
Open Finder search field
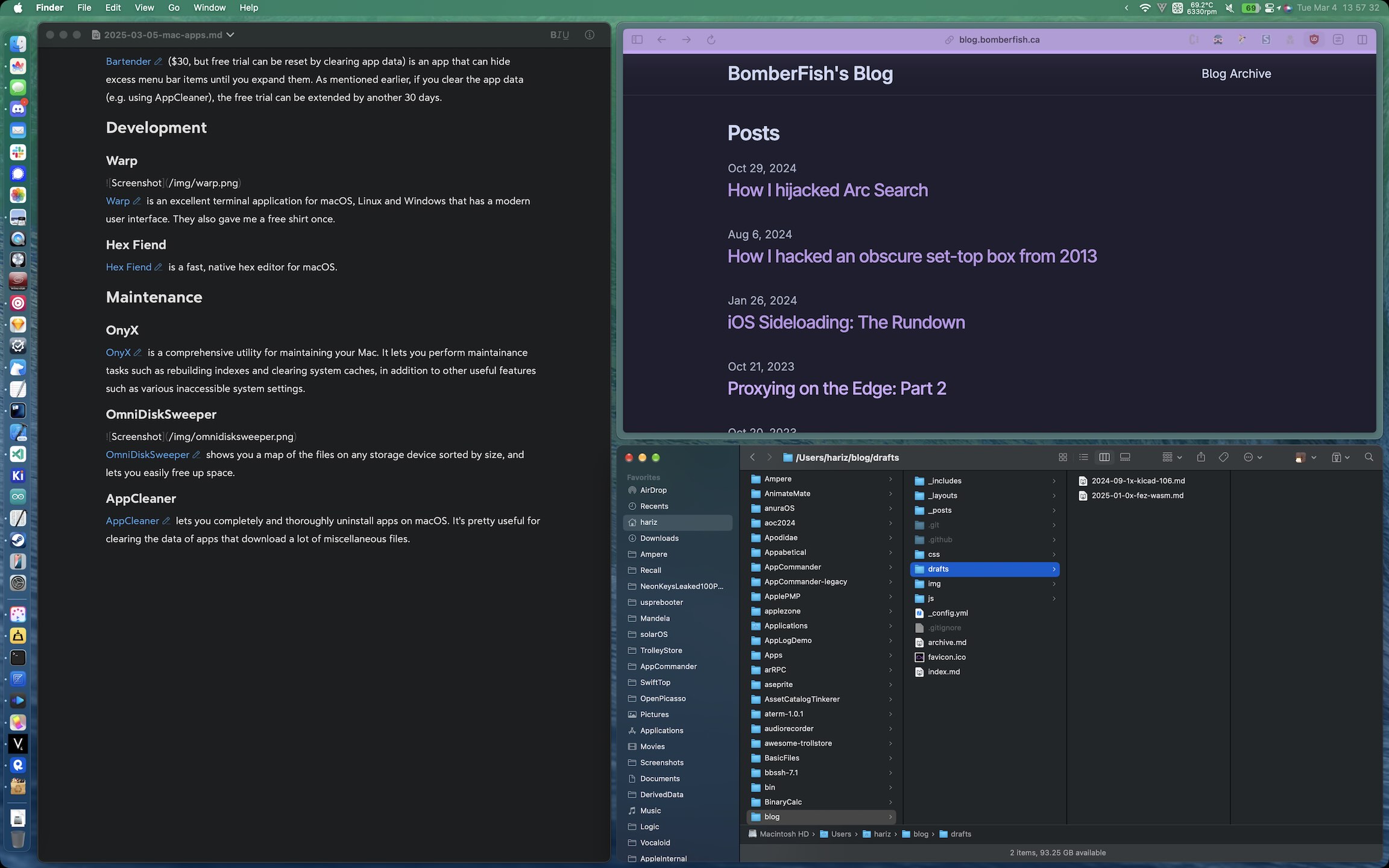(x=1369, y=458)
